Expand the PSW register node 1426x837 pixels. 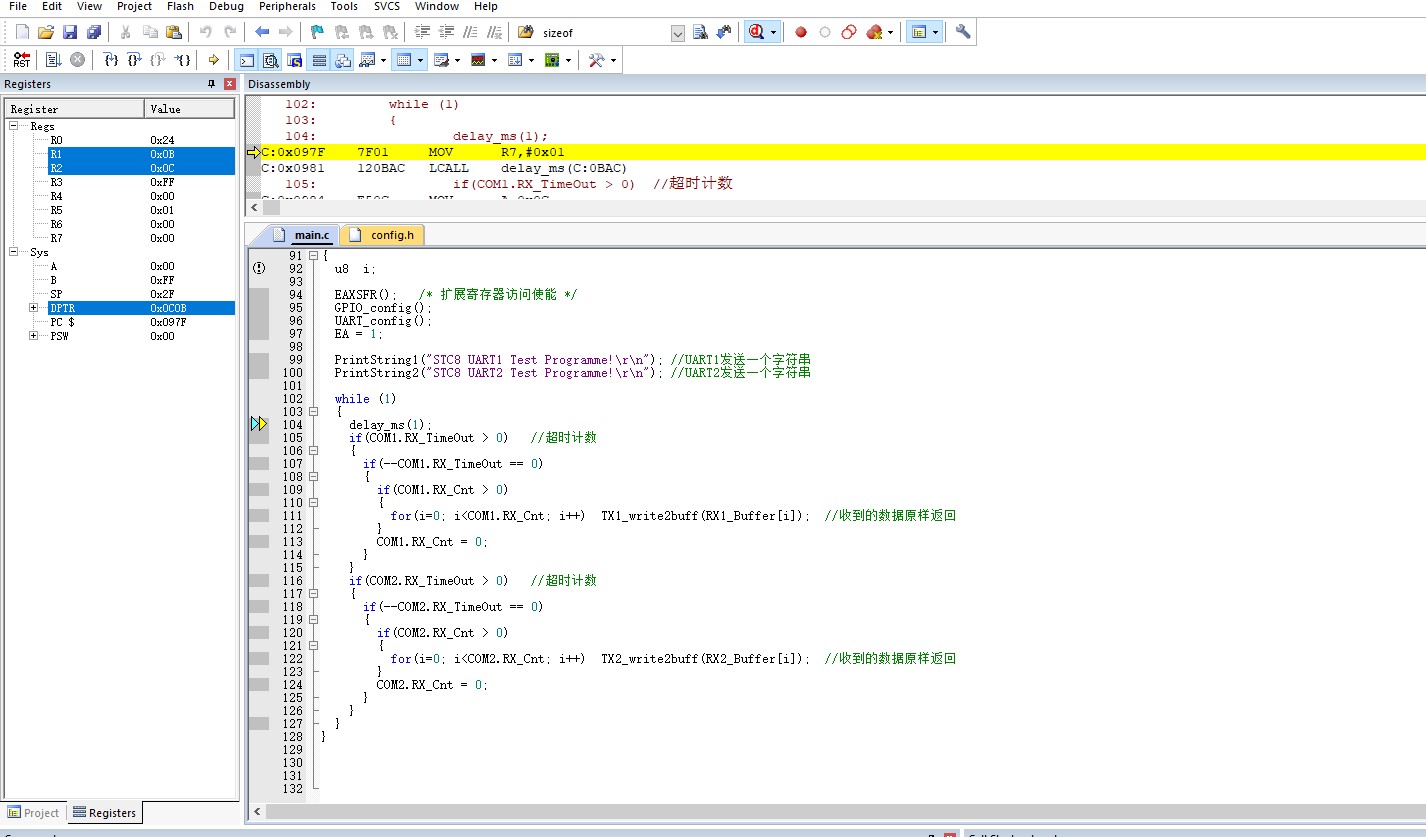34,336
